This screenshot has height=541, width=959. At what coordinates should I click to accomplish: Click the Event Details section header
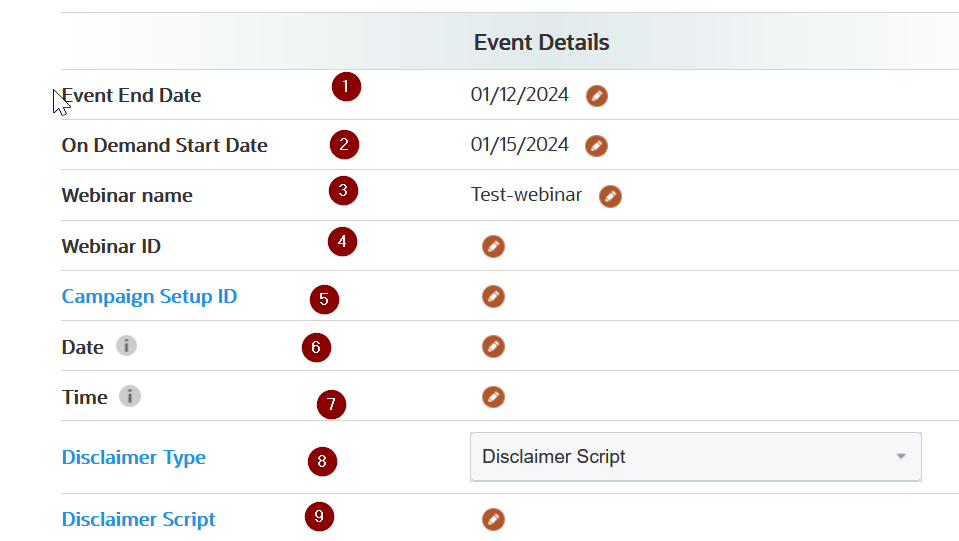point(541,42)
